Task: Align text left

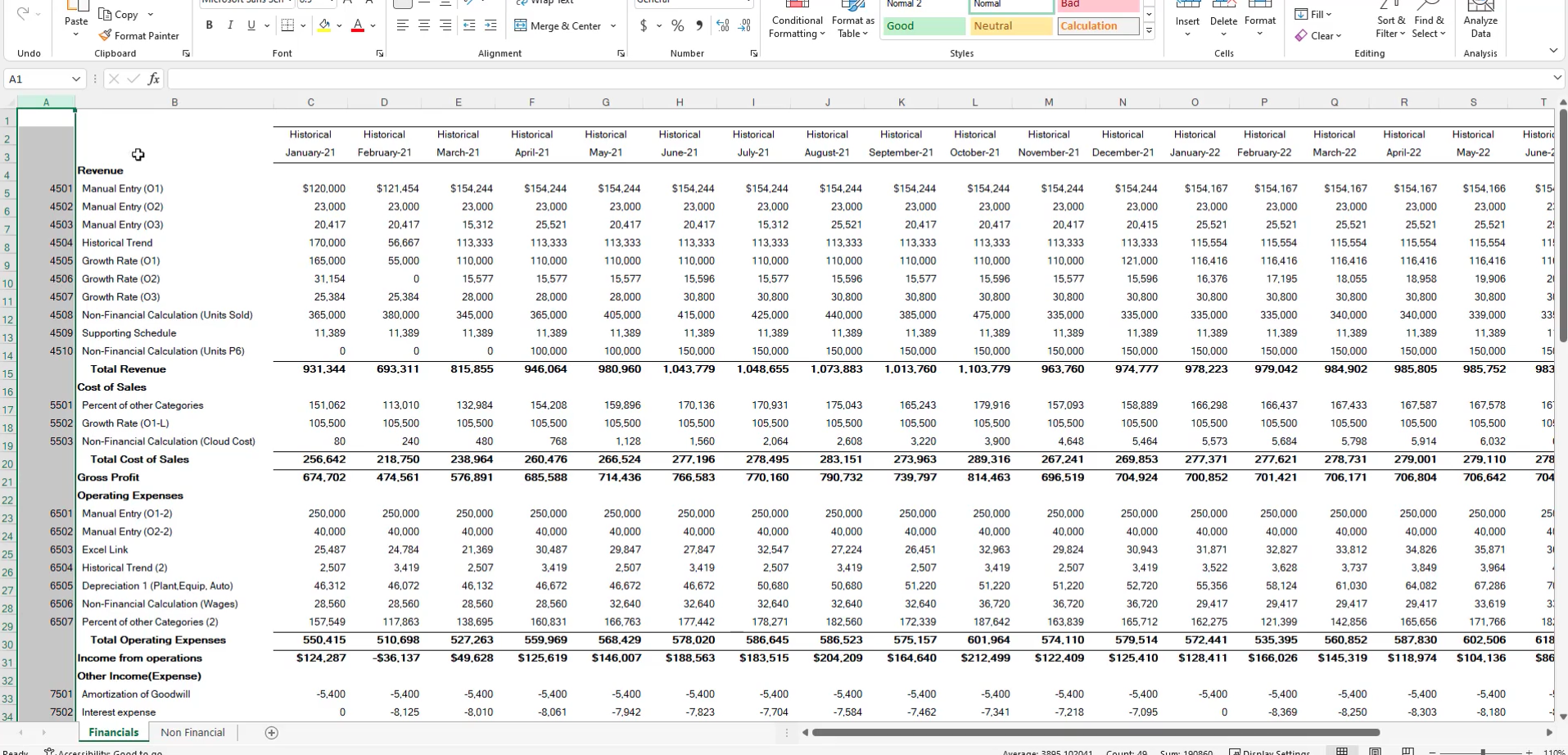Action: pos(402,25)
